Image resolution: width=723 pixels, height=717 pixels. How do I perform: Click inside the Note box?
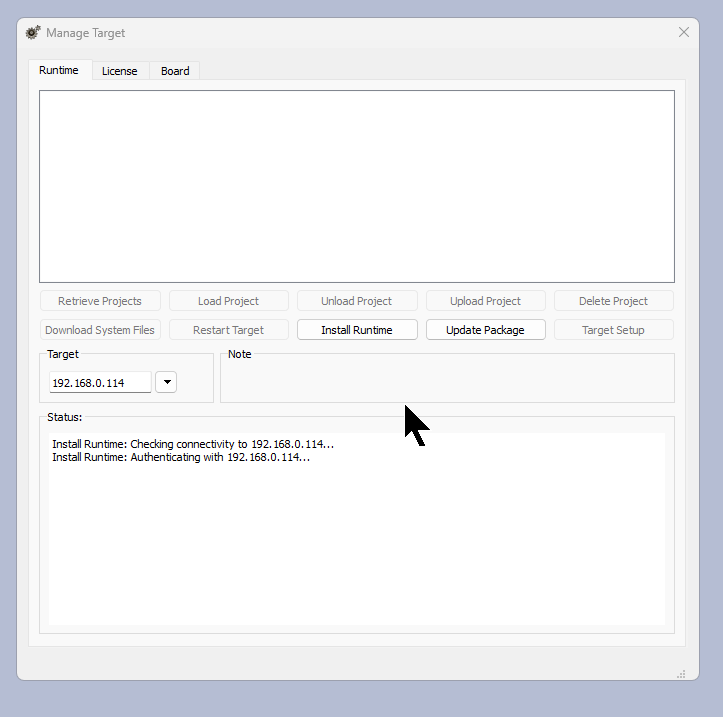pos(447,381)
